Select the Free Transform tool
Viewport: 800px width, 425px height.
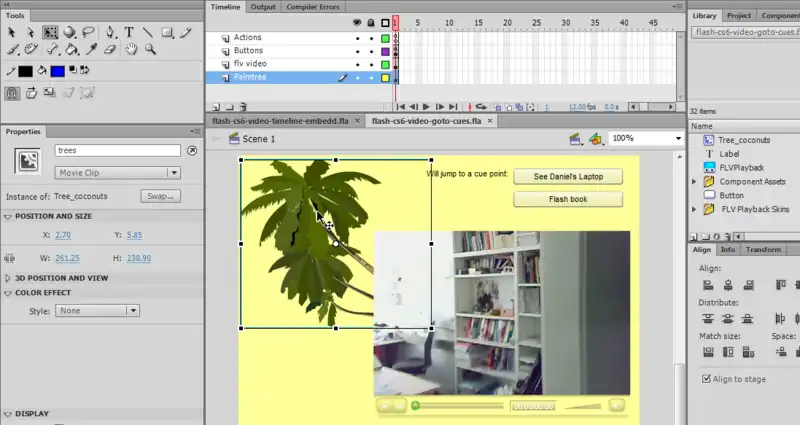click(50, 32)
